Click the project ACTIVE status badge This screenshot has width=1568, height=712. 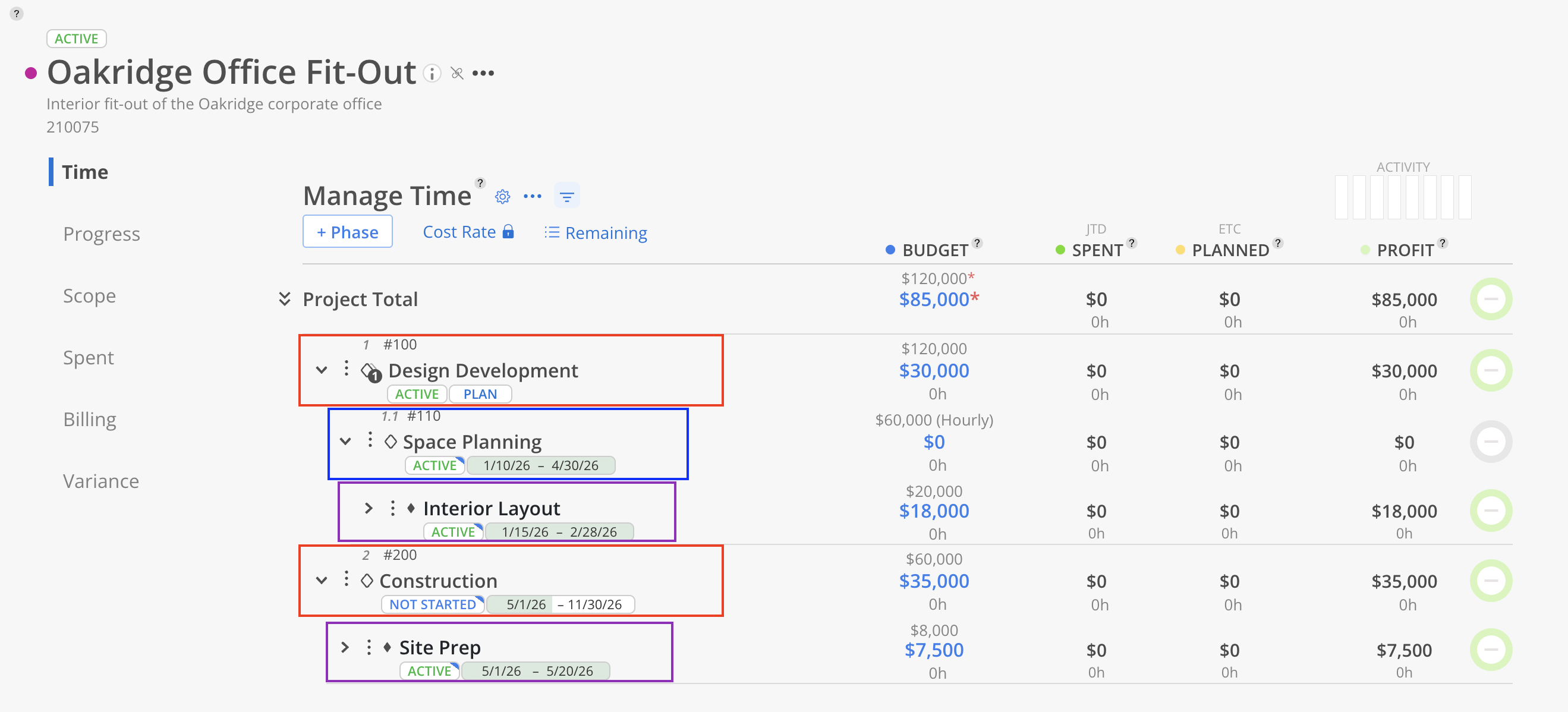tap(77, 39)
